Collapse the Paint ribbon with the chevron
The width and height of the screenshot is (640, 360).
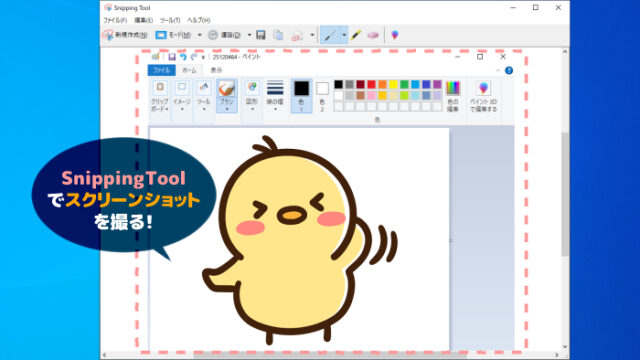point(498,71)
